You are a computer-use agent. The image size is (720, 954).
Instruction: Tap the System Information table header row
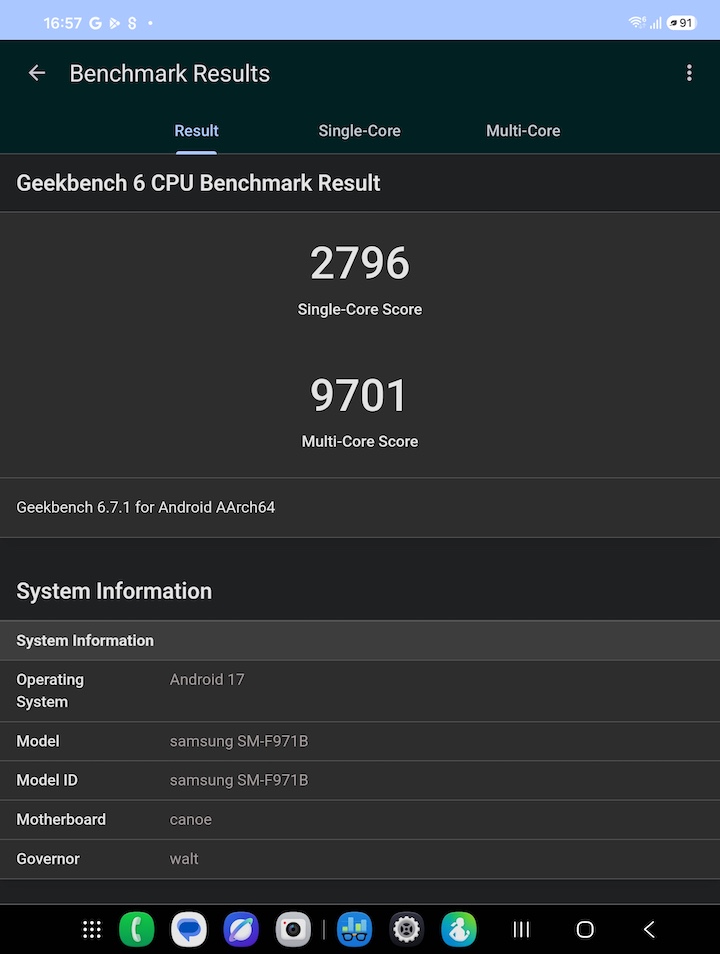tap(360, 641)
